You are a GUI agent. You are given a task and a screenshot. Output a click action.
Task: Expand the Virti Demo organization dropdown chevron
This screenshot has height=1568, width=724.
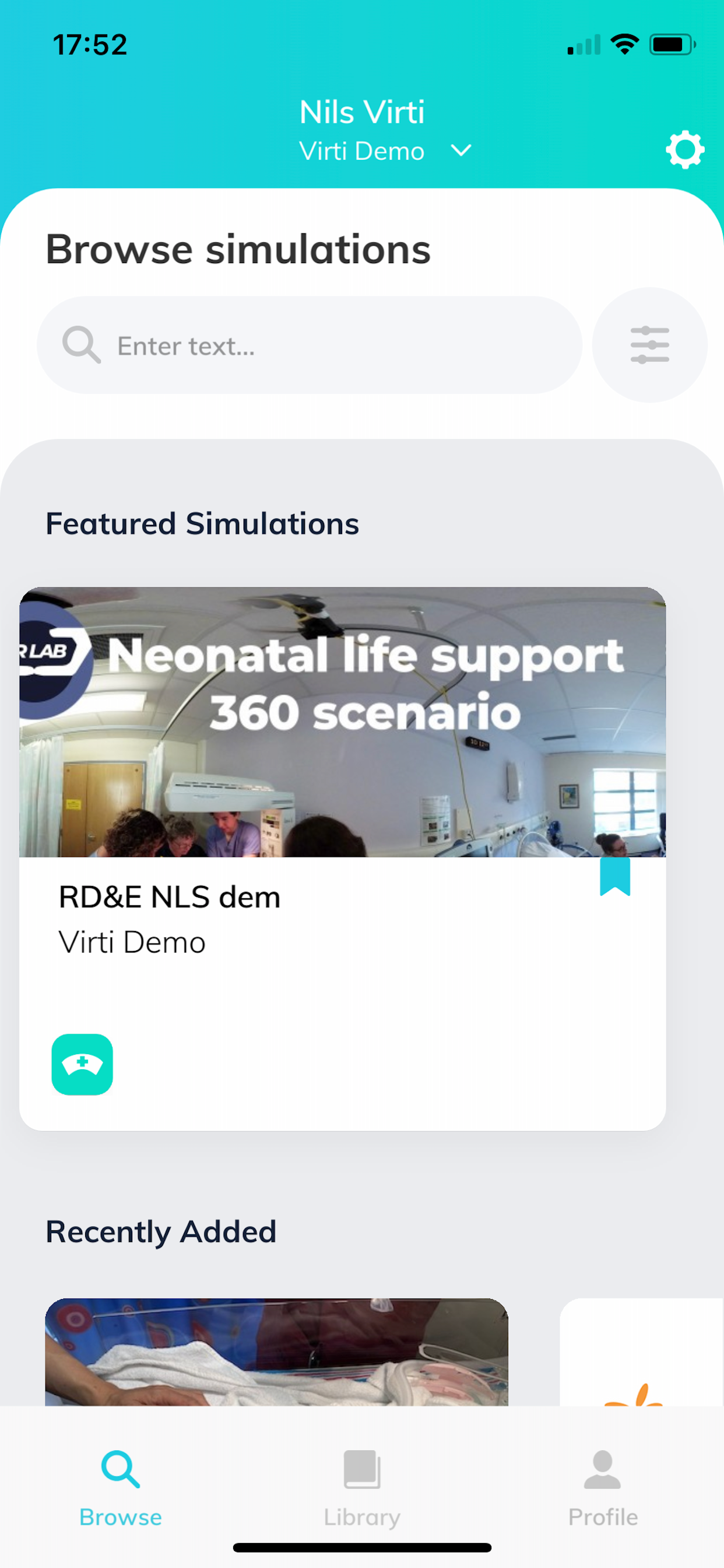[x=461, y=150]
